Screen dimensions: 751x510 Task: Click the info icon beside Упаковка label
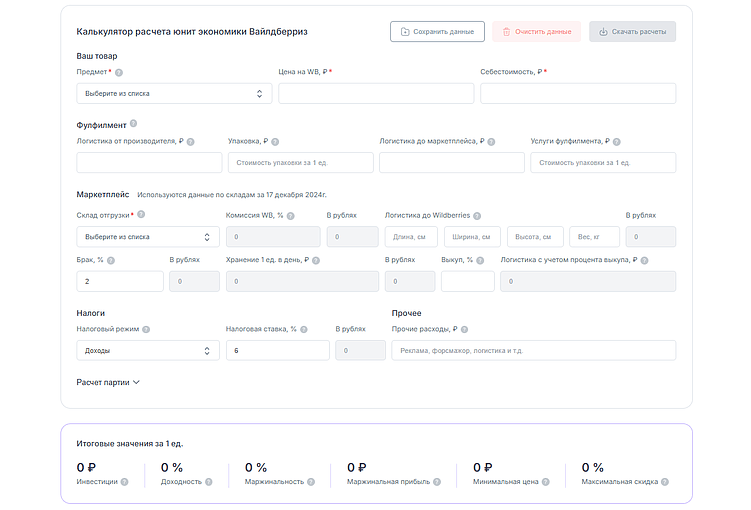point(275,142)
